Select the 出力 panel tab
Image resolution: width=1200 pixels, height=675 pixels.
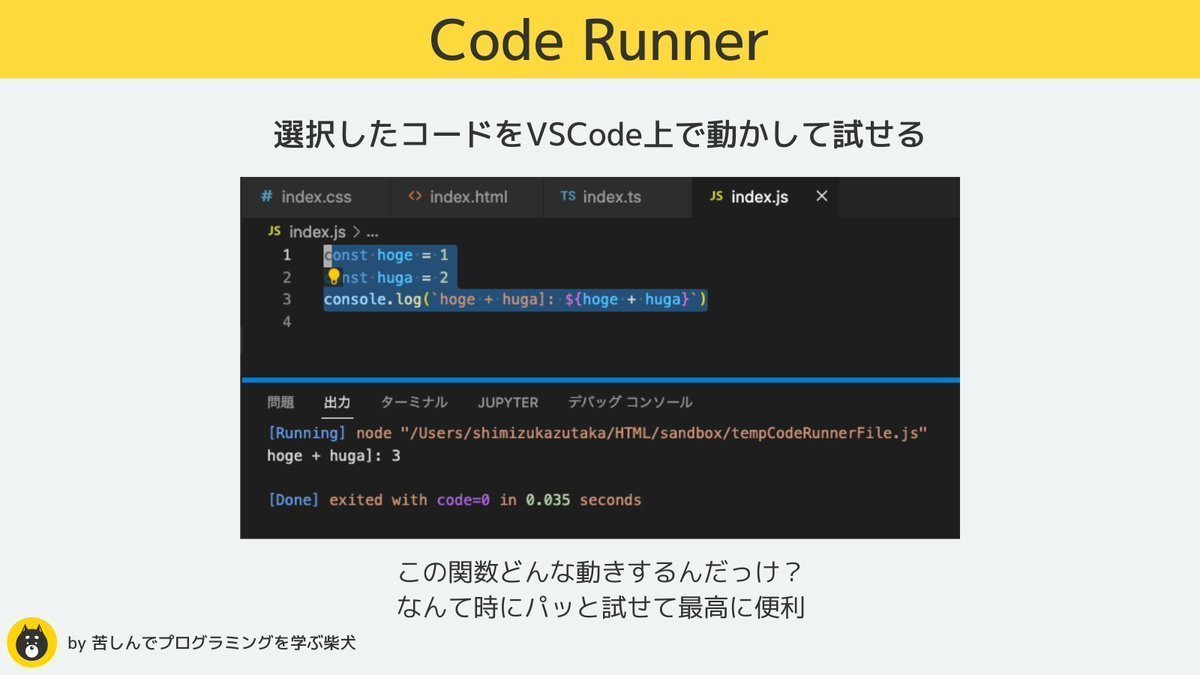337,402
